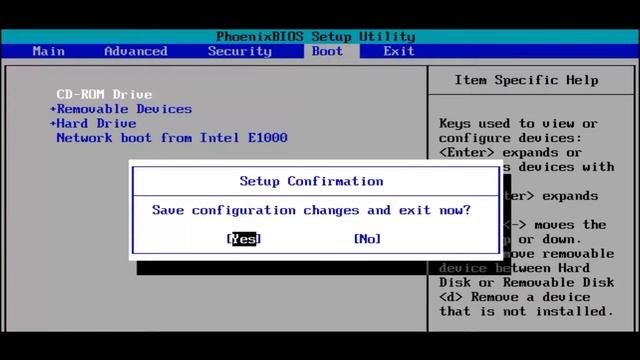Click the Setup Confirmation dialog title
The image size is (640, 360).
(311, 181)
